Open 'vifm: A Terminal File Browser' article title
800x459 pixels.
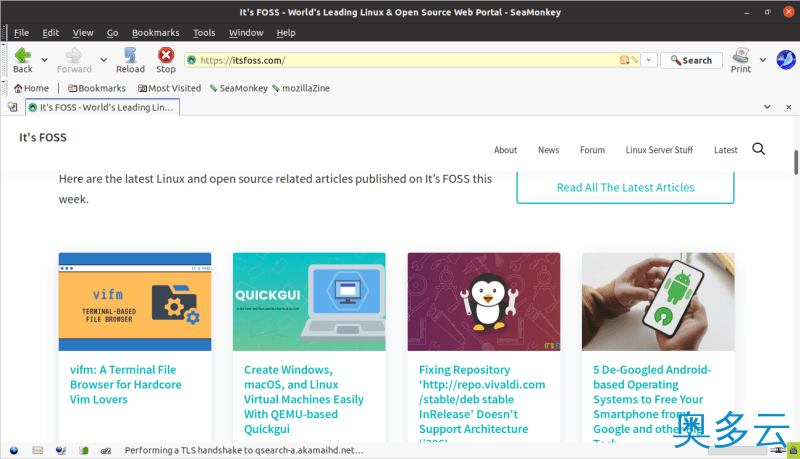point(126,385)
